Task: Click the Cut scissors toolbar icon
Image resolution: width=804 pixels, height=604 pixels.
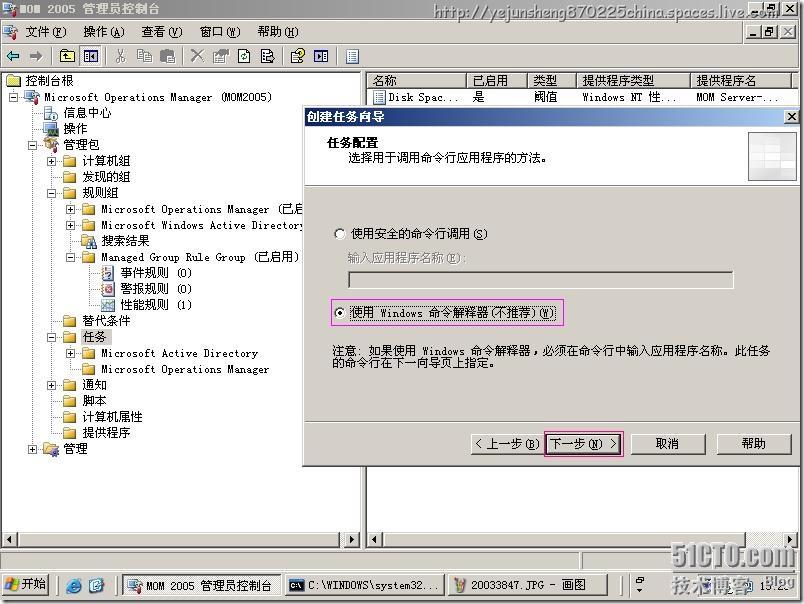Action: [x=120, y=56]
